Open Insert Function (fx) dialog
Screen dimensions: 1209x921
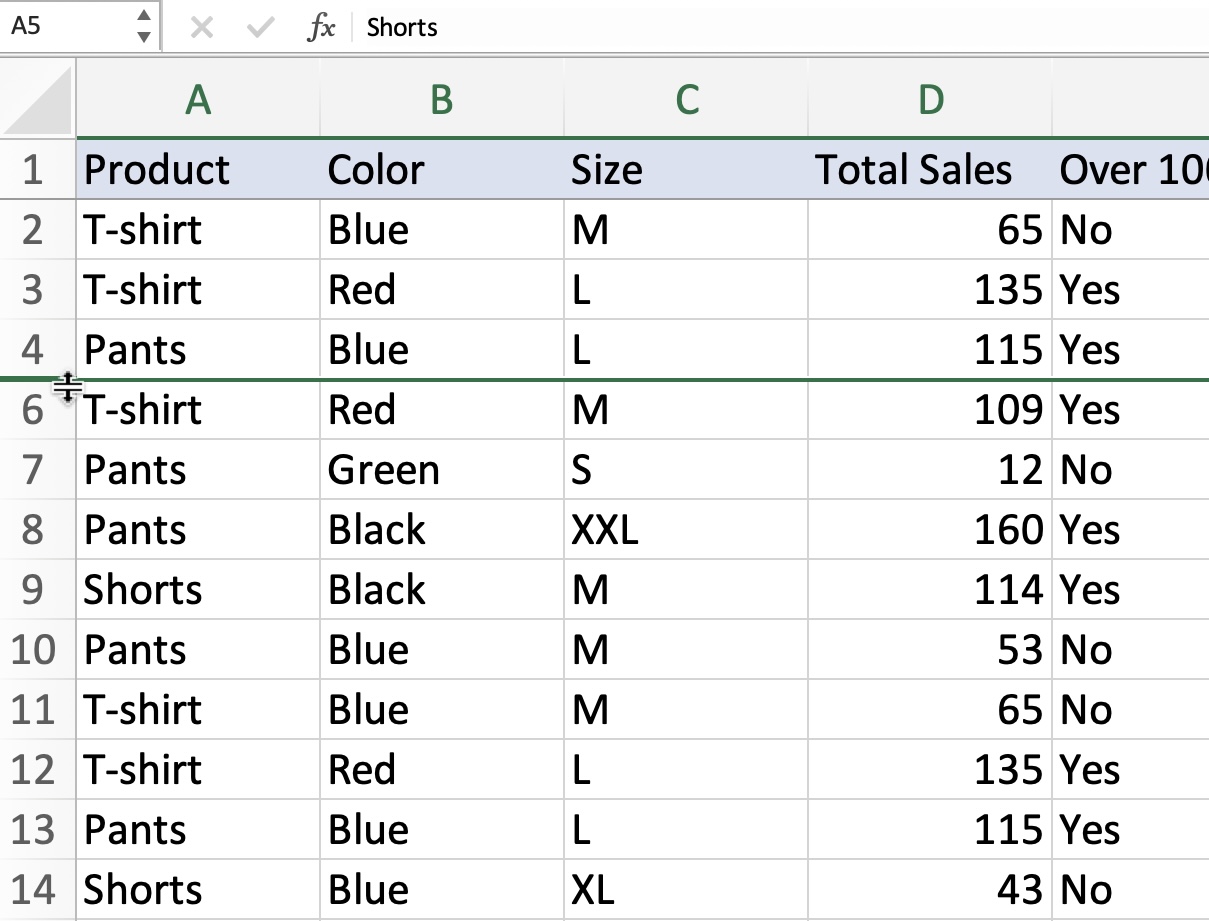(x=320, y=27)
